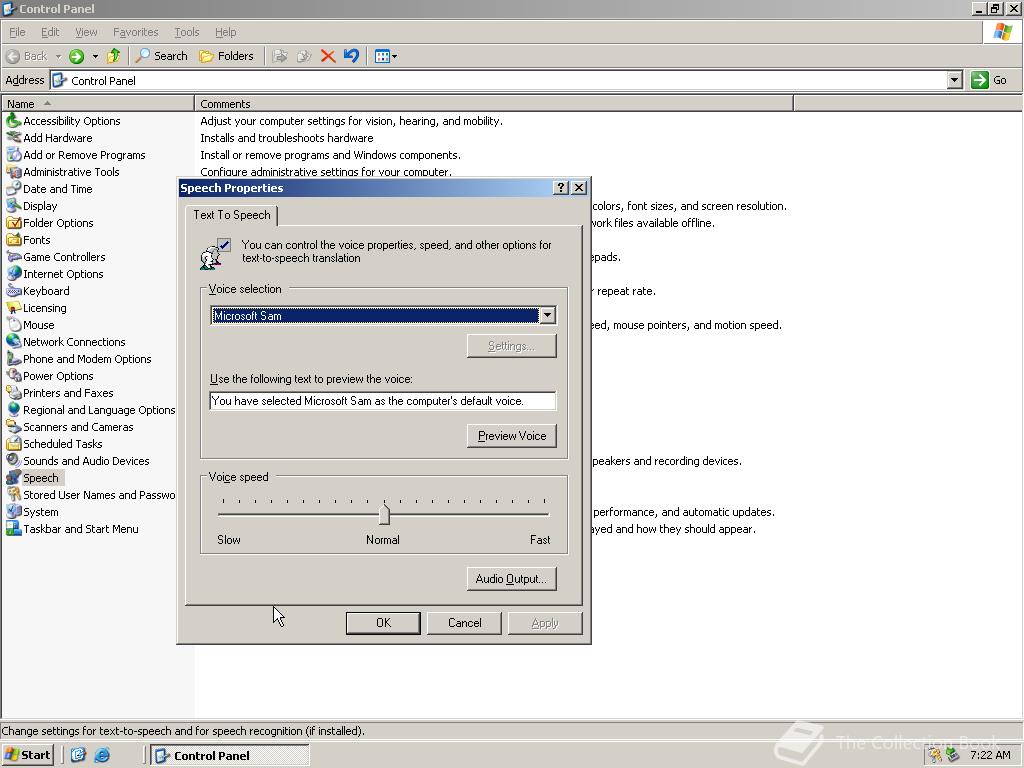
Task: Open the View menu
Action: 86,32
